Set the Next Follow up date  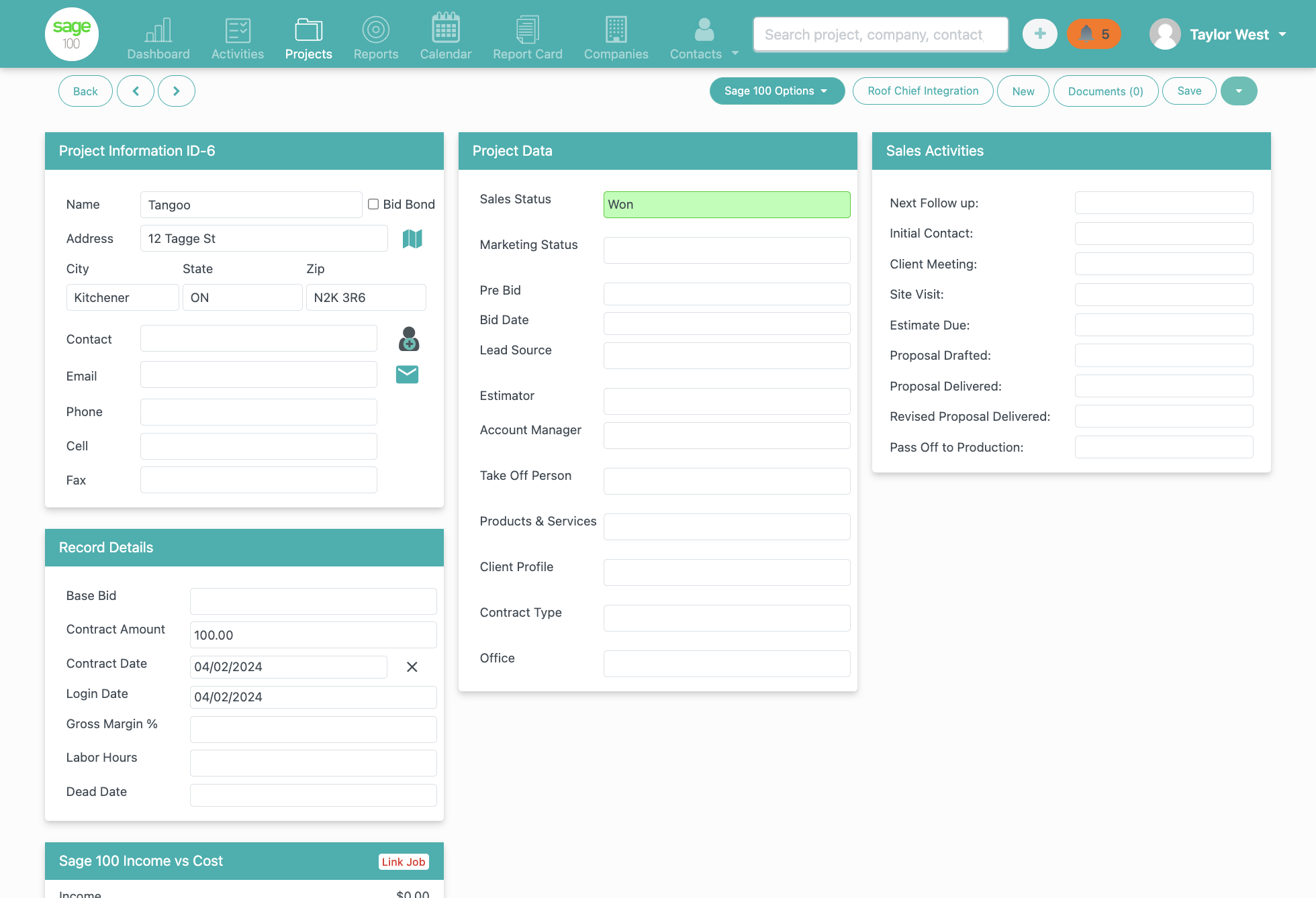(1164, 203)
